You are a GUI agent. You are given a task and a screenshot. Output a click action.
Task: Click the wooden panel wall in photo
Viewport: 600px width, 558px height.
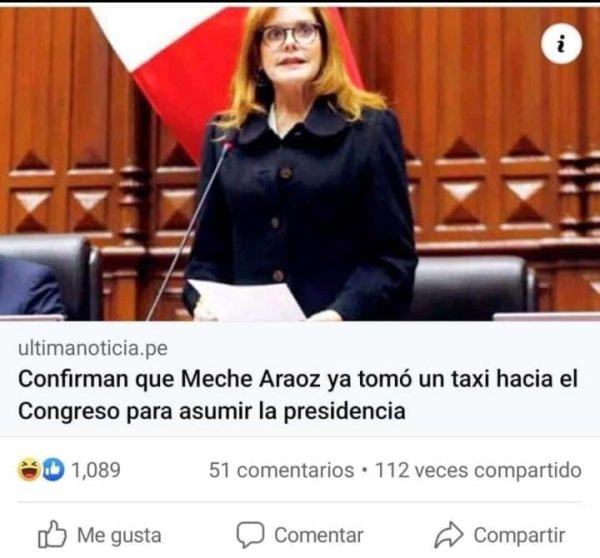(497, 115)
